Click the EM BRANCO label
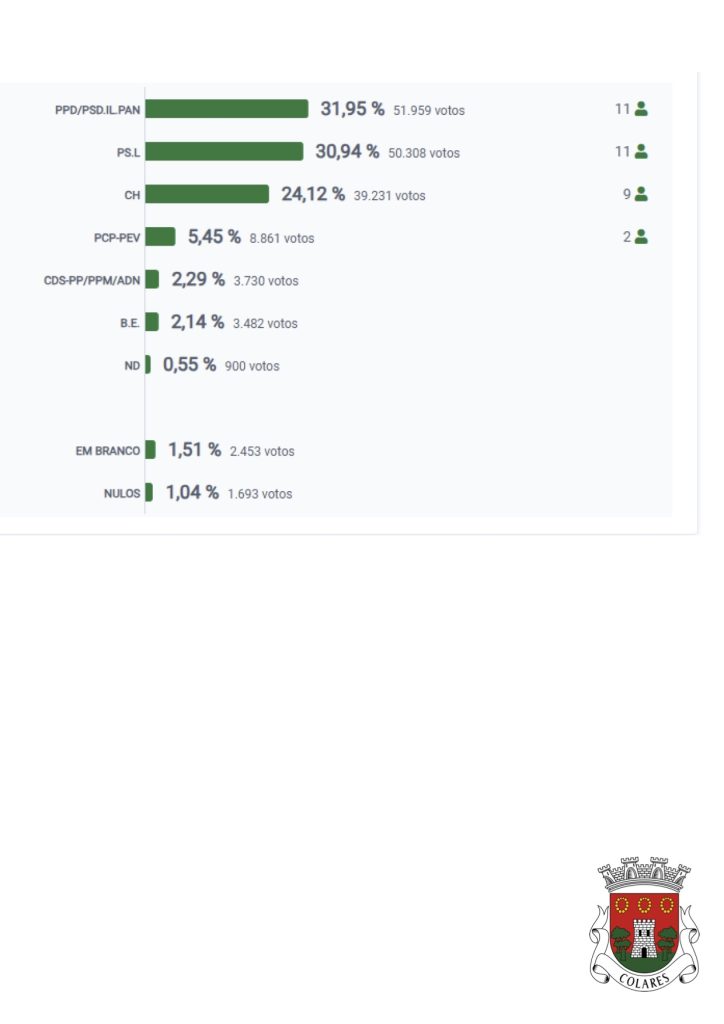 (x=108, y=451)
